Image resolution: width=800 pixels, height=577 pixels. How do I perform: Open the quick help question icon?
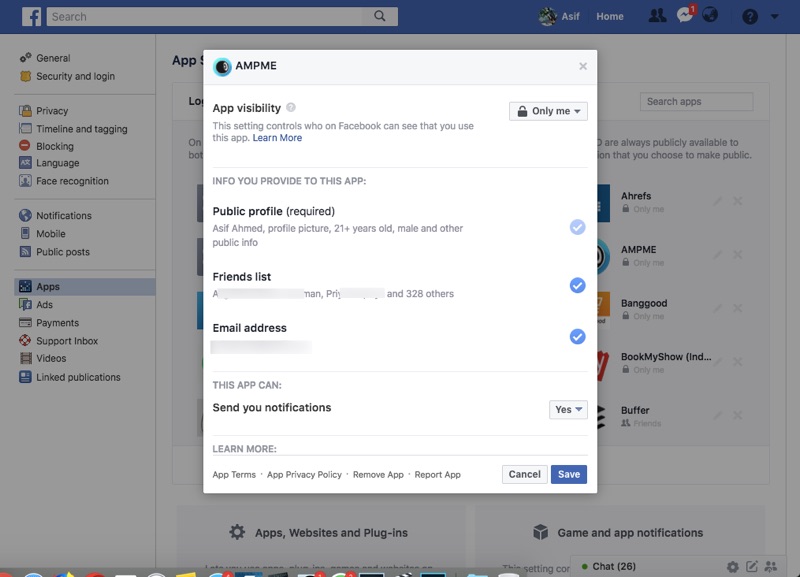point(749,16)
